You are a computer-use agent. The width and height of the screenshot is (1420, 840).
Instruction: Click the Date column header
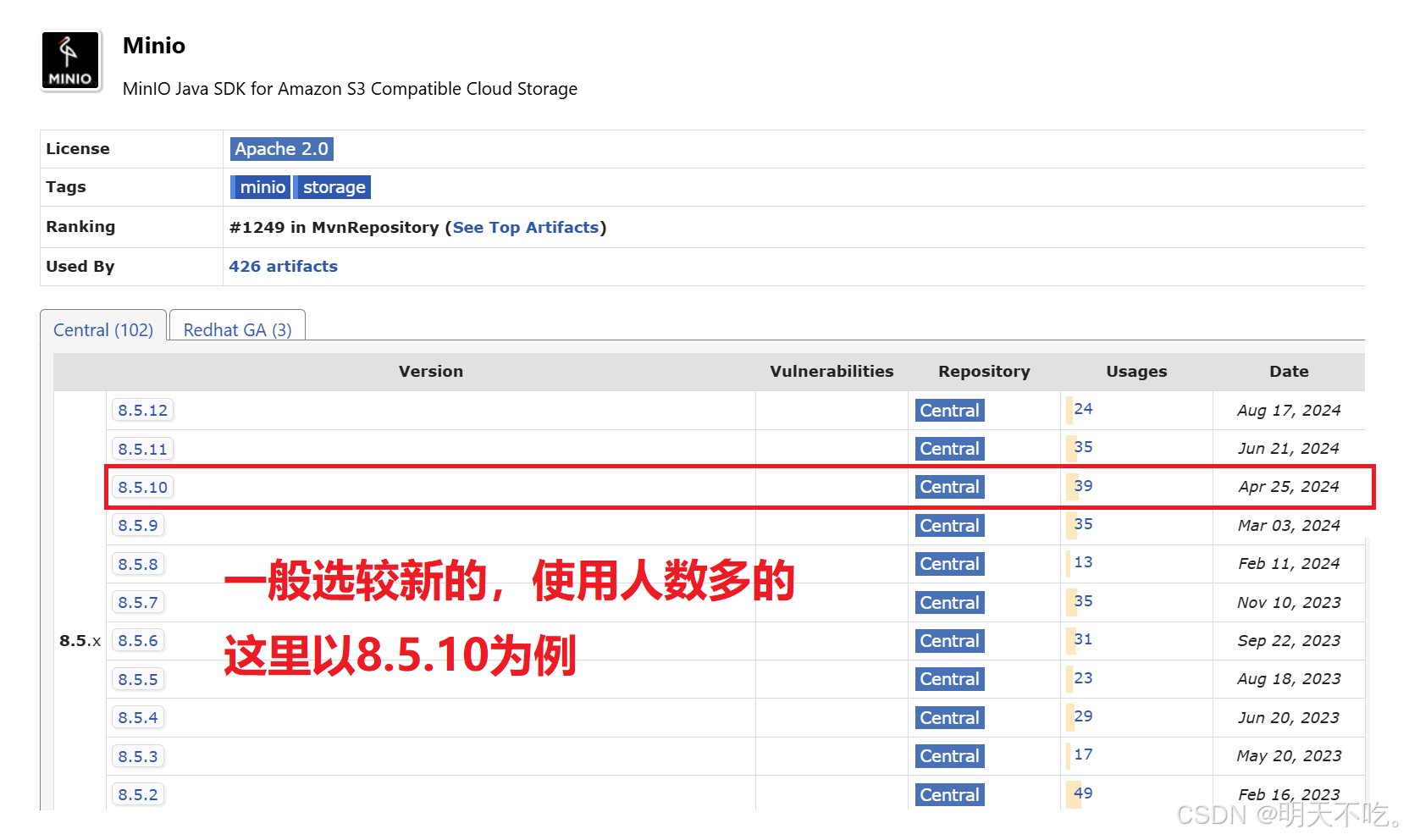coord(1289,371)
